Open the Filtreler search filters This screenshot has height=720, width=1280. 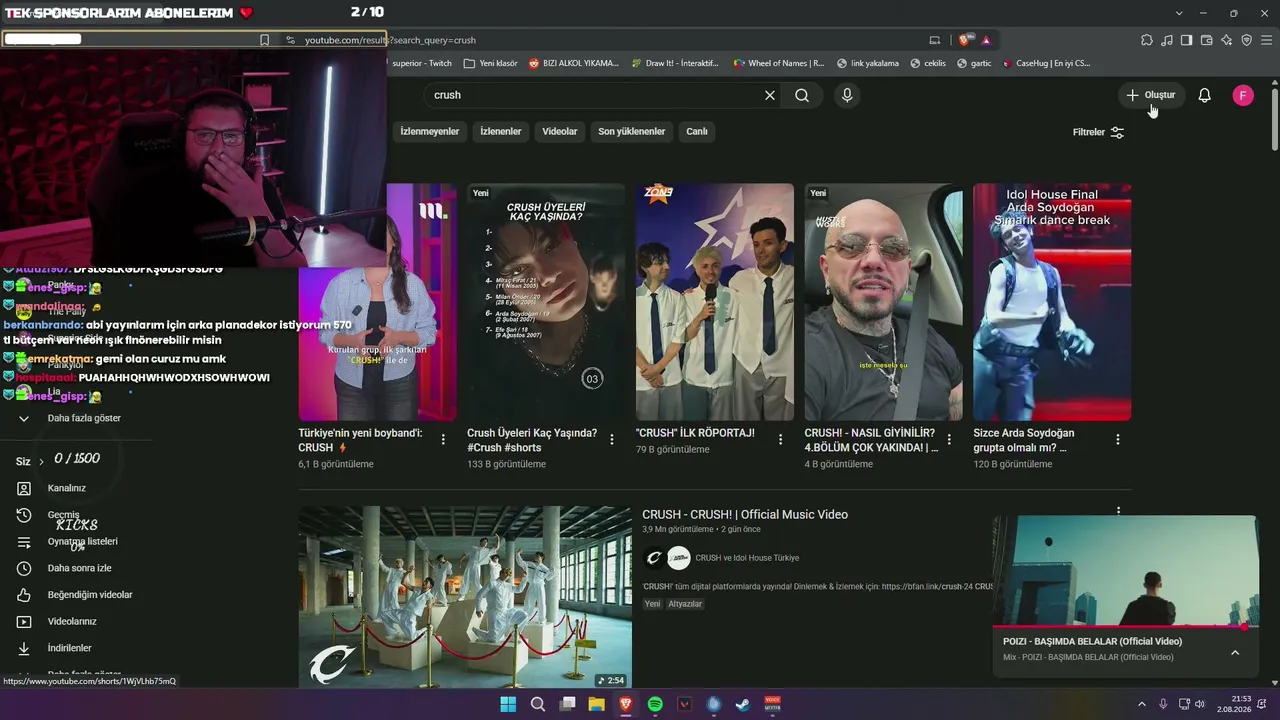1098,132
